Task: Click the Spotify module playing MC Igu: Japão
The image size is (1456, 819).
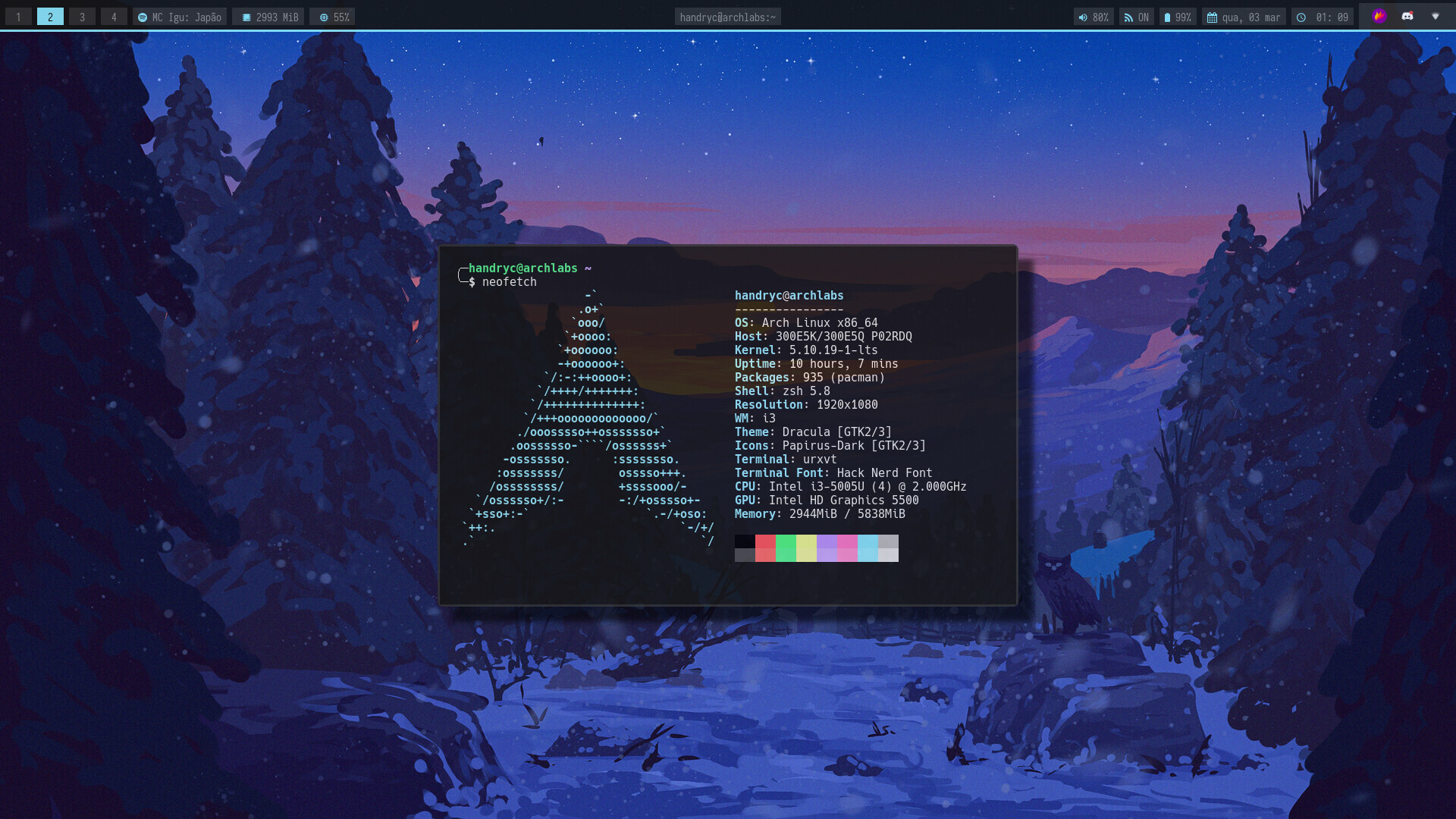Action: [180, 17]
